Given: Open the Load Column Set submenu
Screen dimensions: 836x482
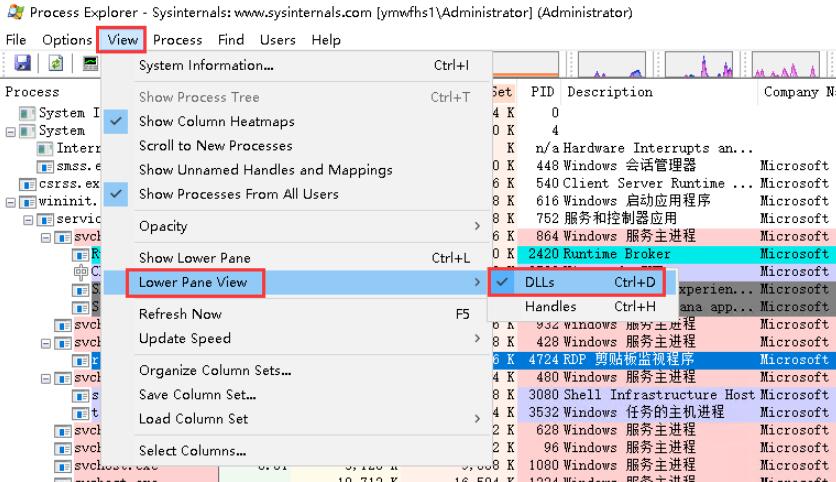Looking at the screenshot, I should pos(296,419).
